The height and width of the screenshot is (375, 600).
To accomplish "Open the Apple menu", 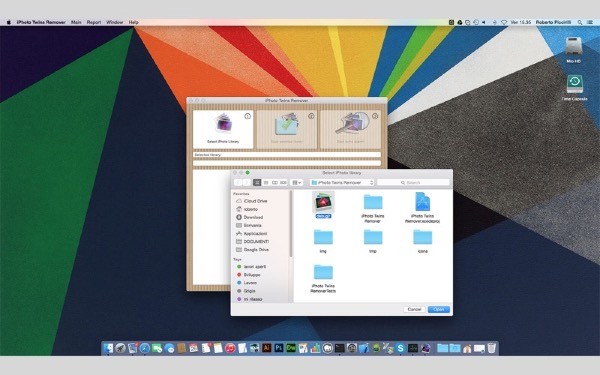I will point(8,22).
